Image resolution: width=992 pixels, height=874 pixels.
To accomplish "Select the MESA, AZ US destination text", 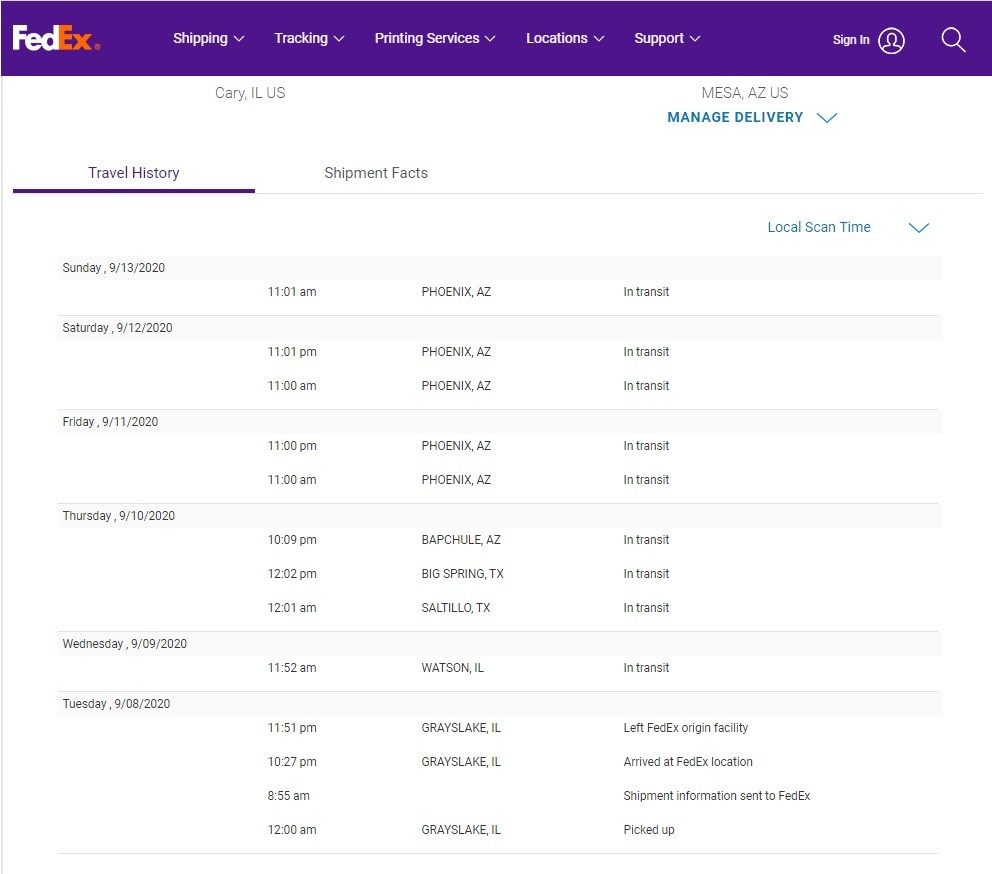I will (x=745, y=93).
